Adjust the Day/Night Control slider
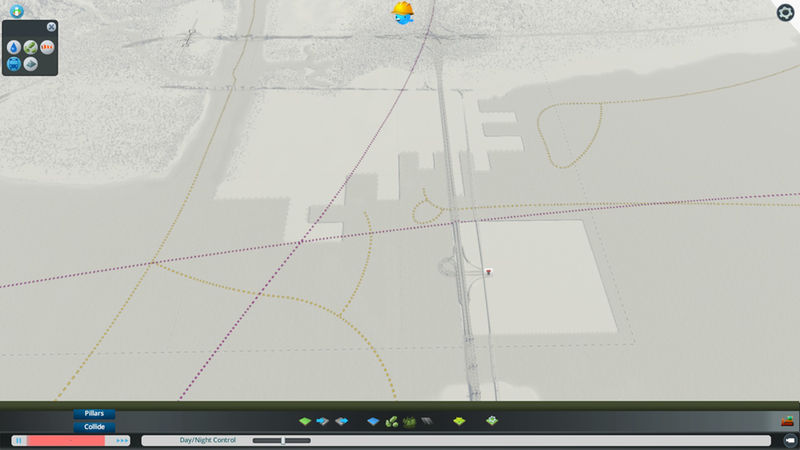800x450 pixels. point(283,440)
